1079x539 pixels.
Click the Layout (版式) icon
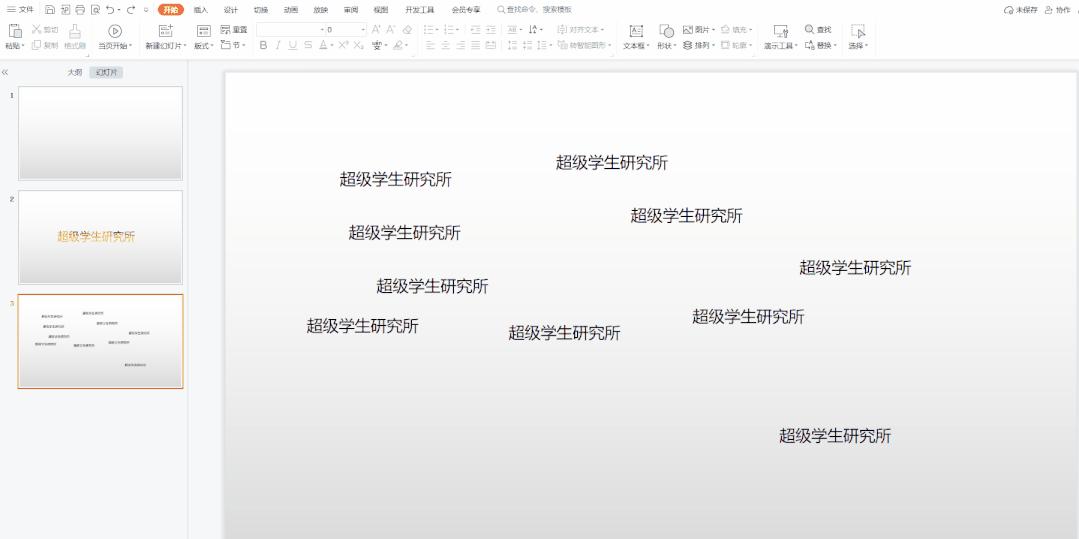pos(204,31)
